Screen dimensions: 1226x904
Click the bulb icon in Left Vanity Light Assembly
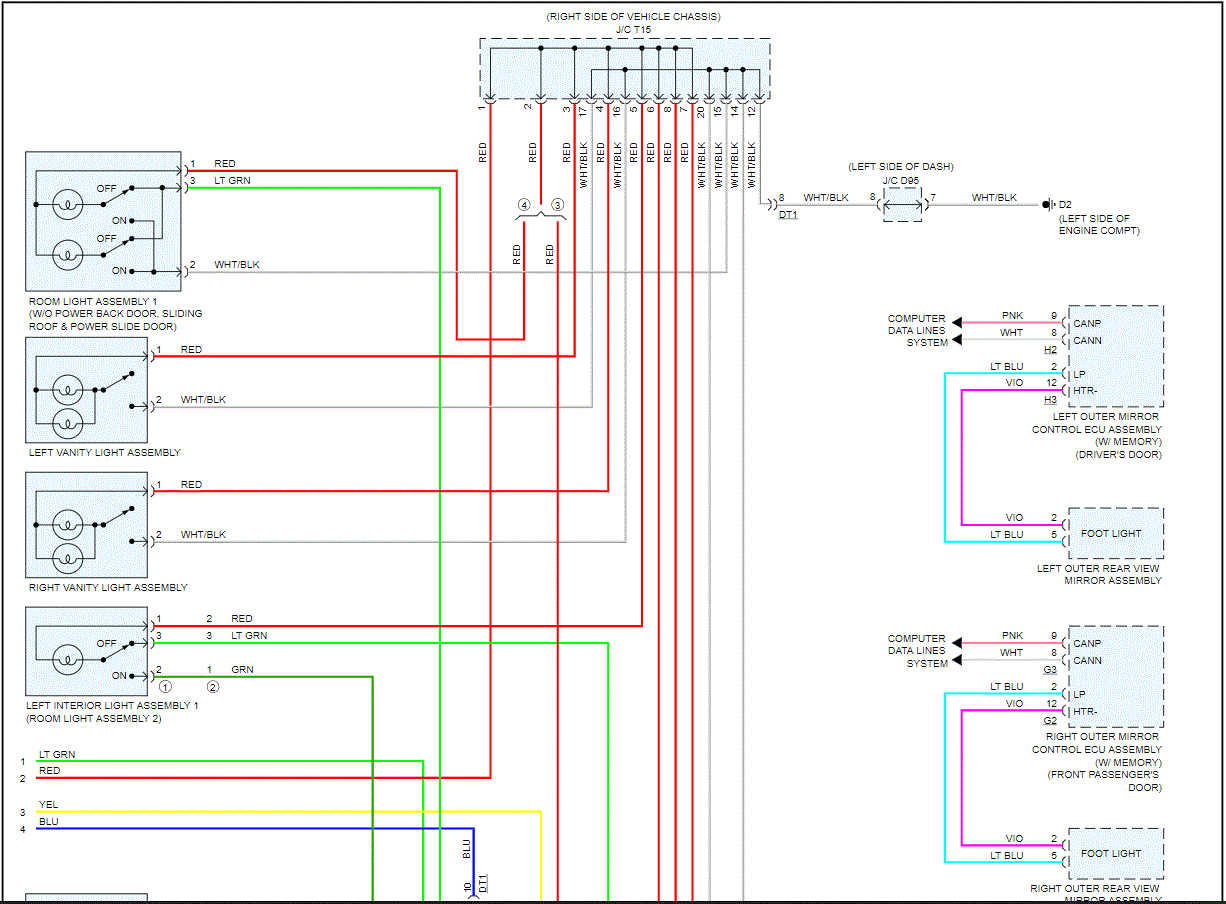tap(67, 388)
